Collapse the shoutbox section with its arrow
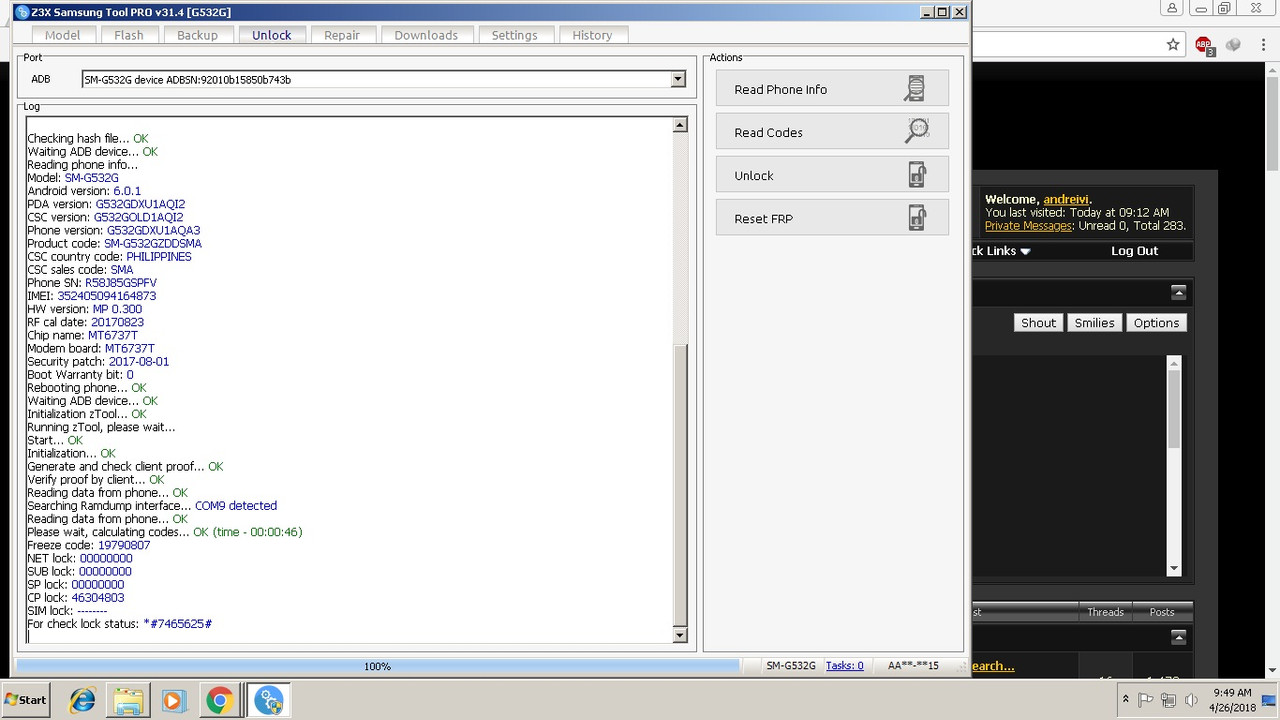1280x720 pixels. coord(1179,292)
